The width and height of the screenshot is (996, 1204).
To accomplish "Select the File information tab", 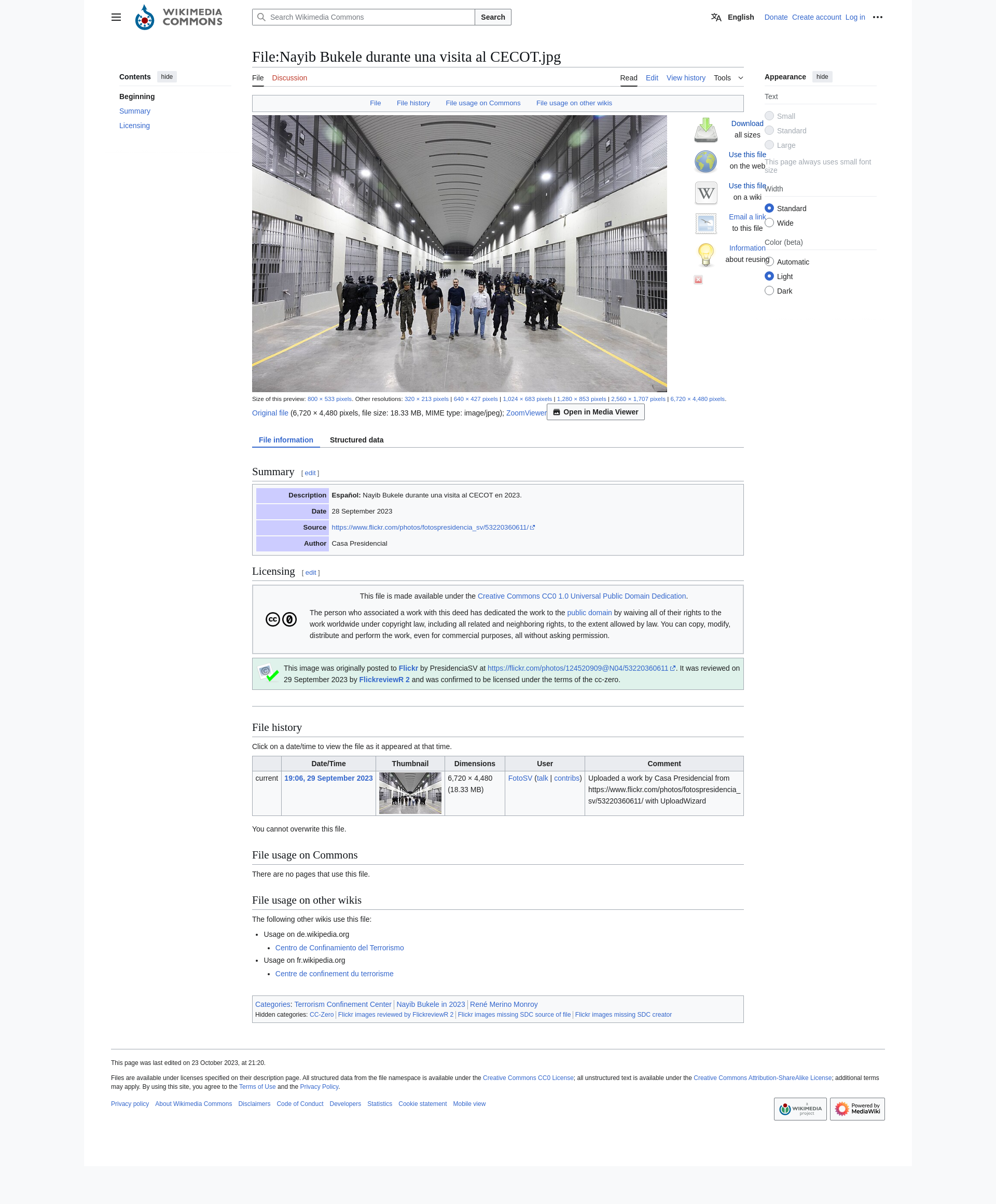I will pos(285,440).
